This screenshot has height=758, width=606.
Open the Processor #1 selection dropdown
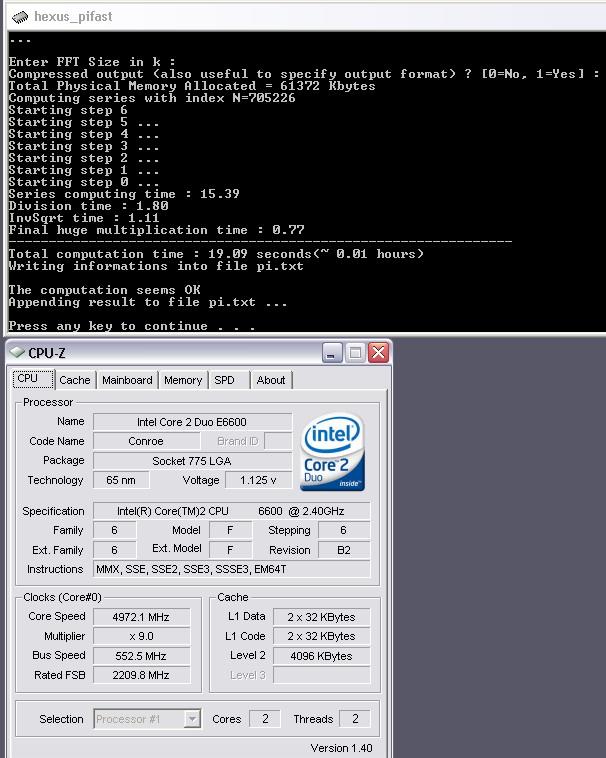[147, 719]
